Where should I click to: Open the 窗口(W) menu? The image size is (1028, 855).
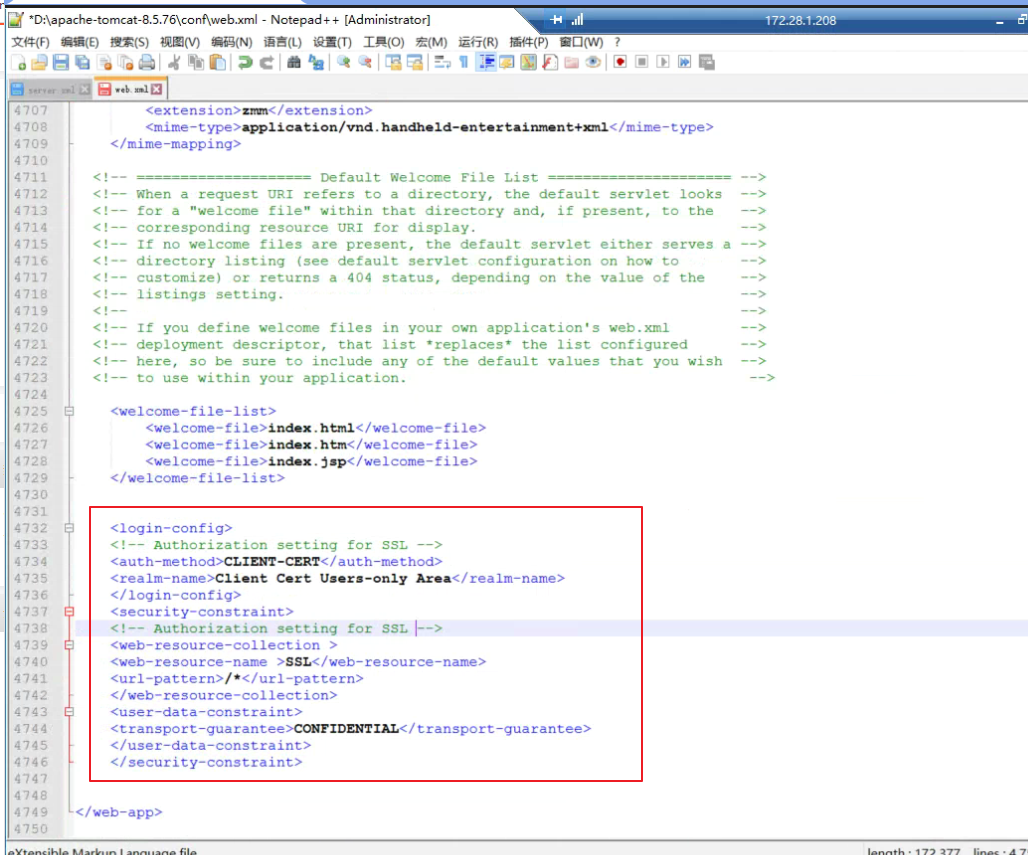pos(581,42)
